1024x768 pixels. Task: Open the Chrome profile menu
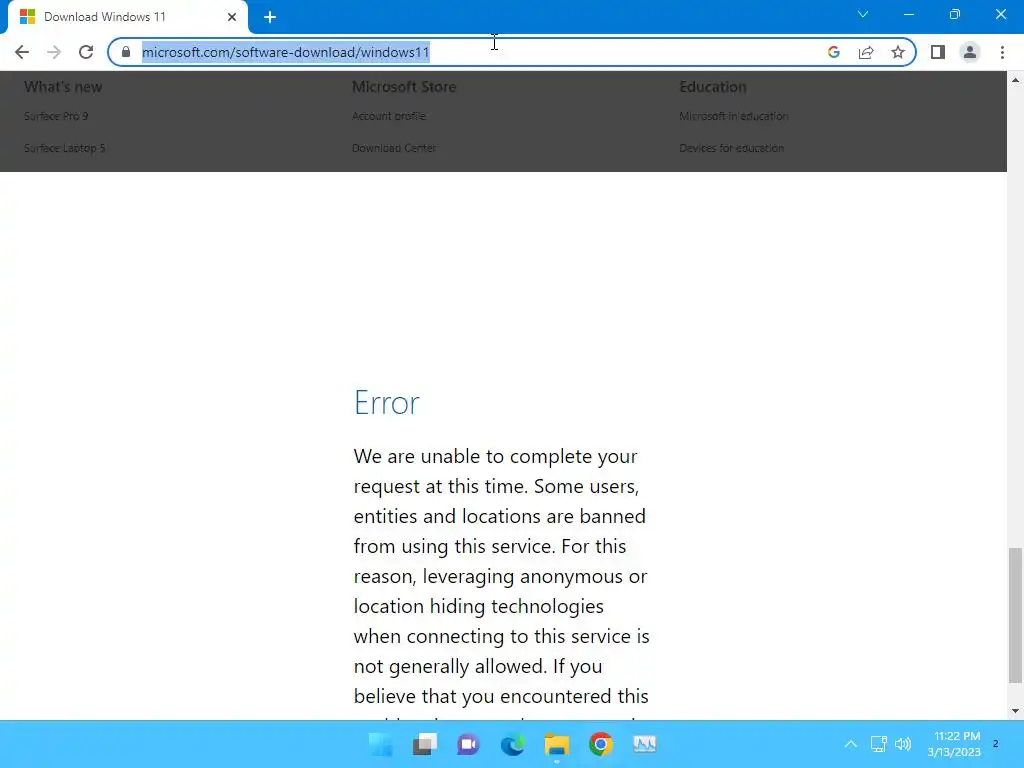point(970,52)
